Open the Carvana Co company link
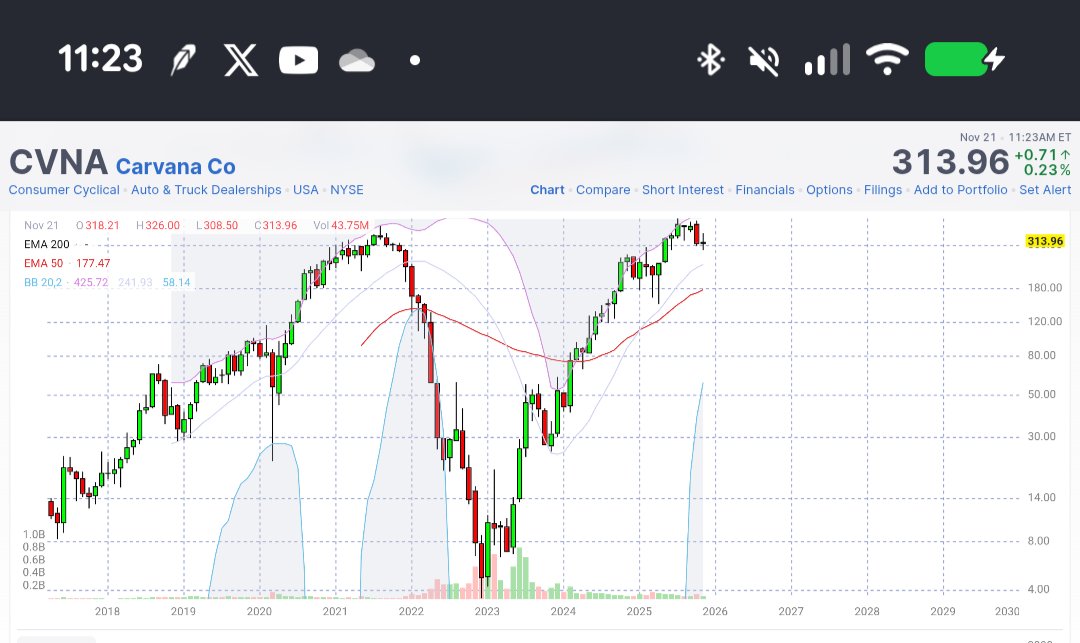Image resolution: width=1080 pixels, height=643 pixels. click(x=176, y=167)
